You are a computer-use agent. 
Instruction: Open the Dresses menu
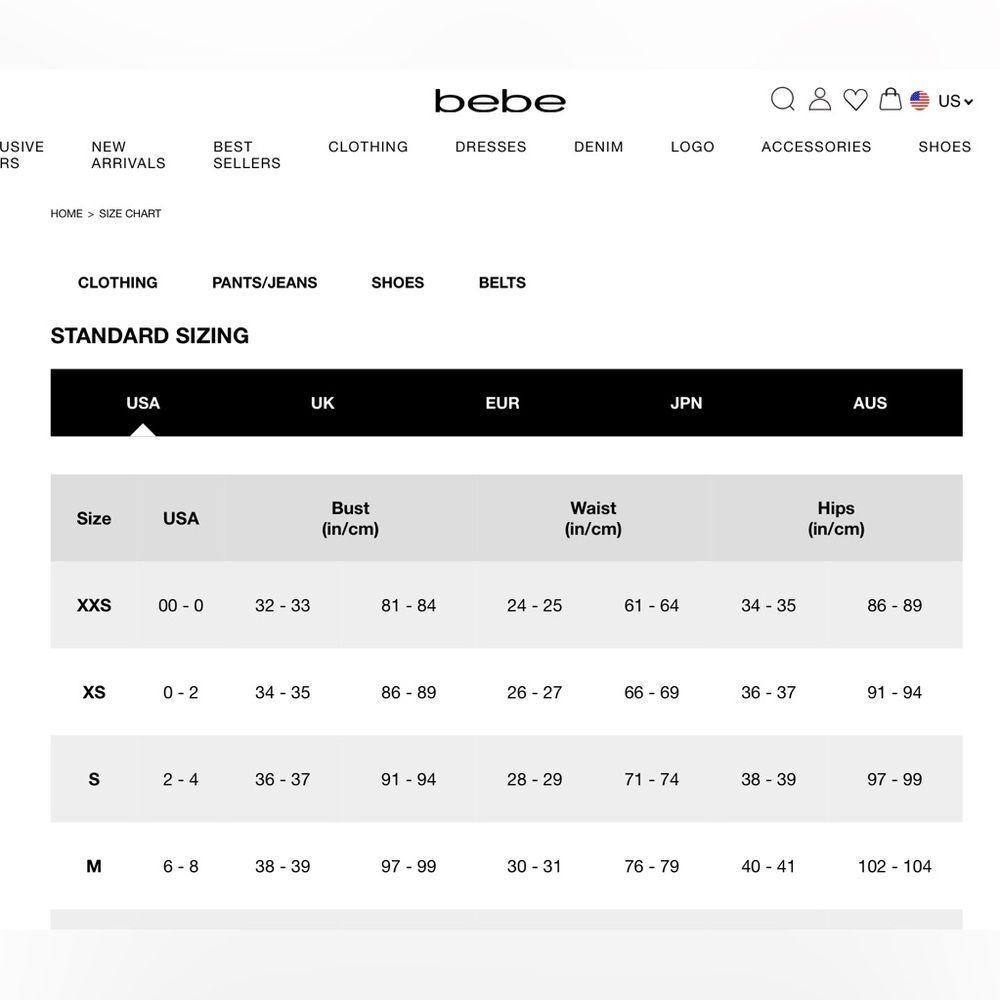[490, 147]
